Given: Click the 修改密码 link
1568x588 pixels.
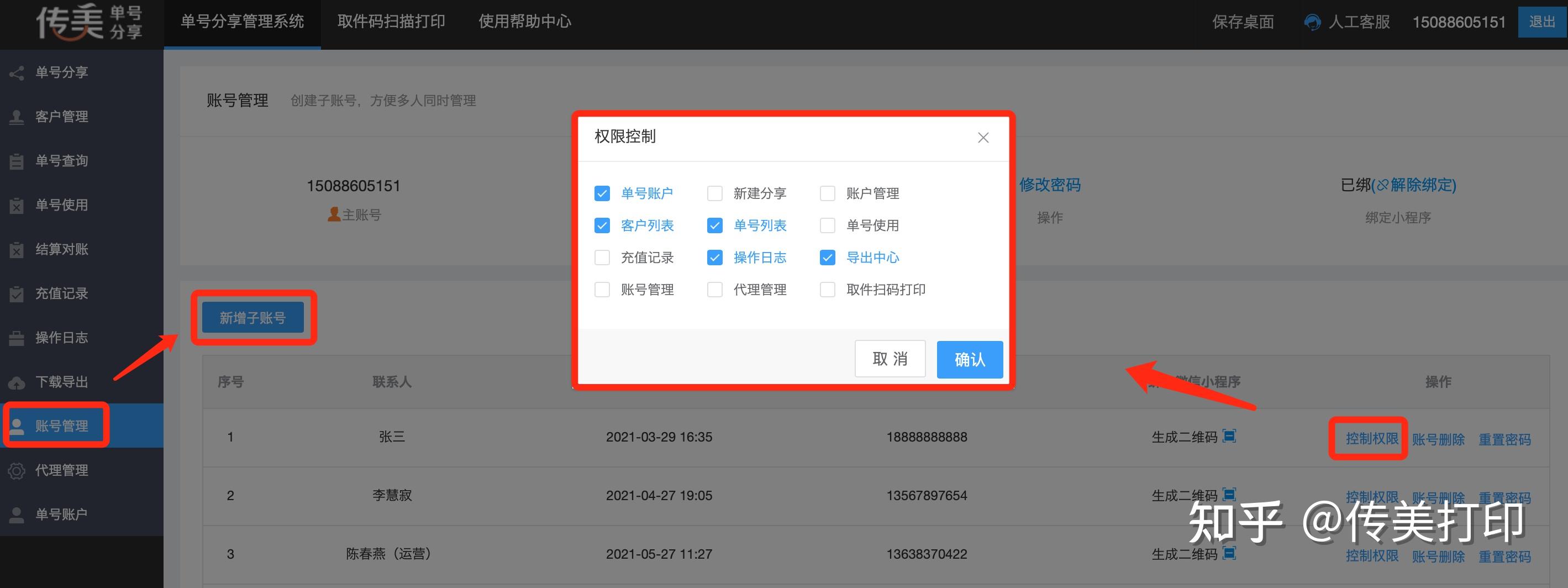Looking at the screenshot, I should [x=1050, y=185].
